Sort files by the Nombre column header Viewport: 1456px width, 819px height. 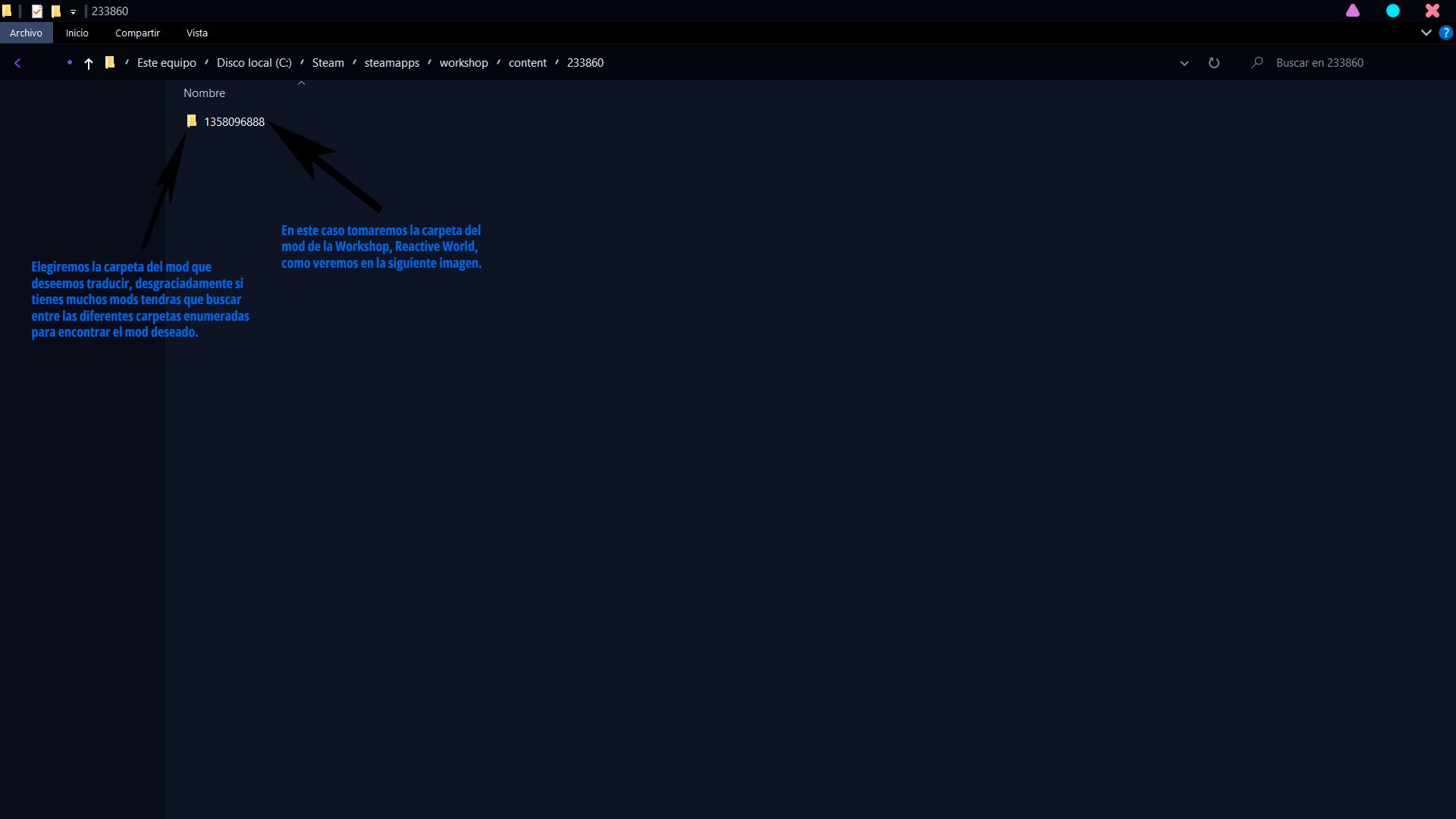(x=204, y=93)
